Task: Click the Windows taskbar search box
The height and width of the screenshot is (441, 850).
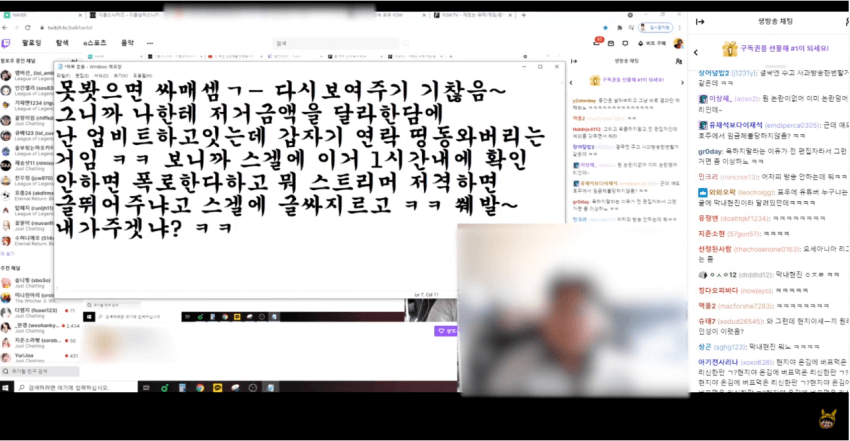Action: point(76,387)
